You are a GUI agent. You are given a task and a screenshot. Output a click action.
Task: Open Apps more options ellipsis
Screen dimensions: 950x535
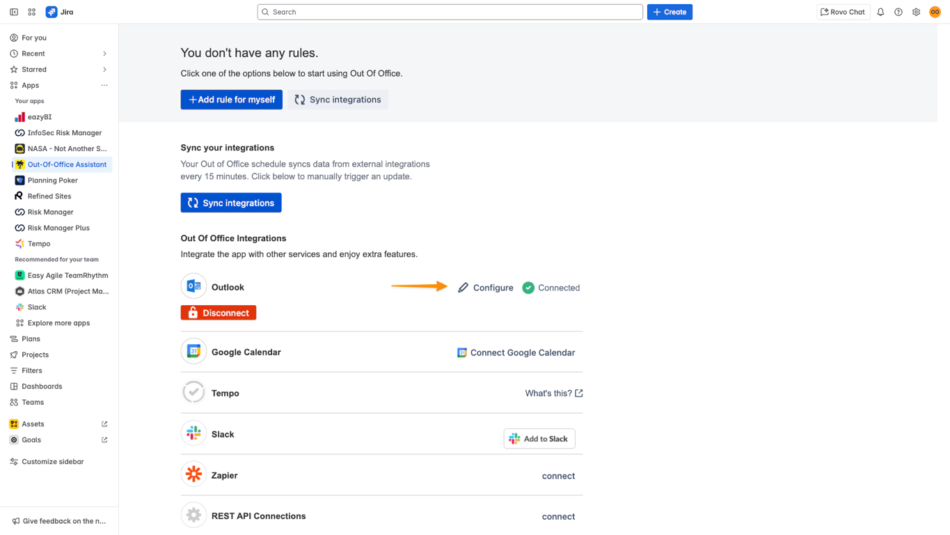pos(104,86)
